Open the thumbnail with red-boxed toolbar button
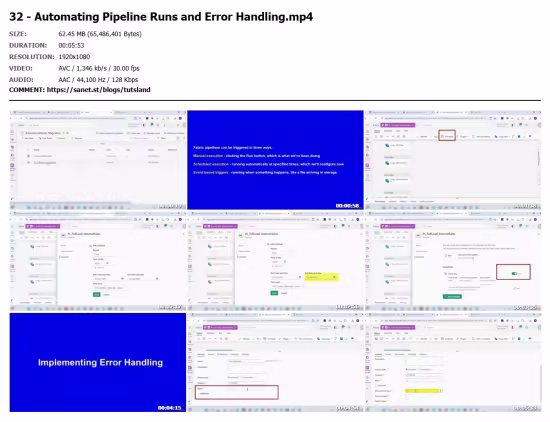550x422 pixels. pyautogui.click(x=453, y=160)
